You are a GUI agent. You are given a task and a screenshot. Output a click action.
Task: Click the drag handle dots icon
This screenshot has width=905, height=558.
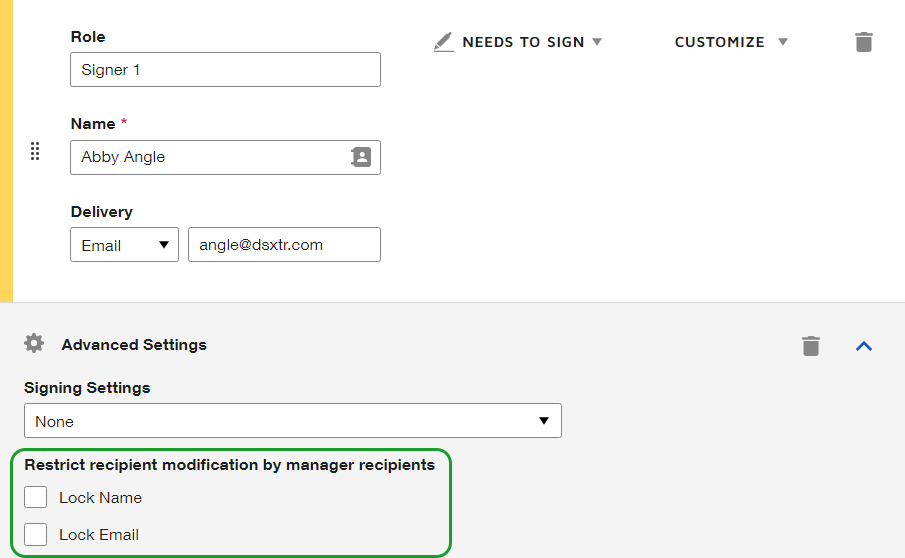(x=35, y=151)
